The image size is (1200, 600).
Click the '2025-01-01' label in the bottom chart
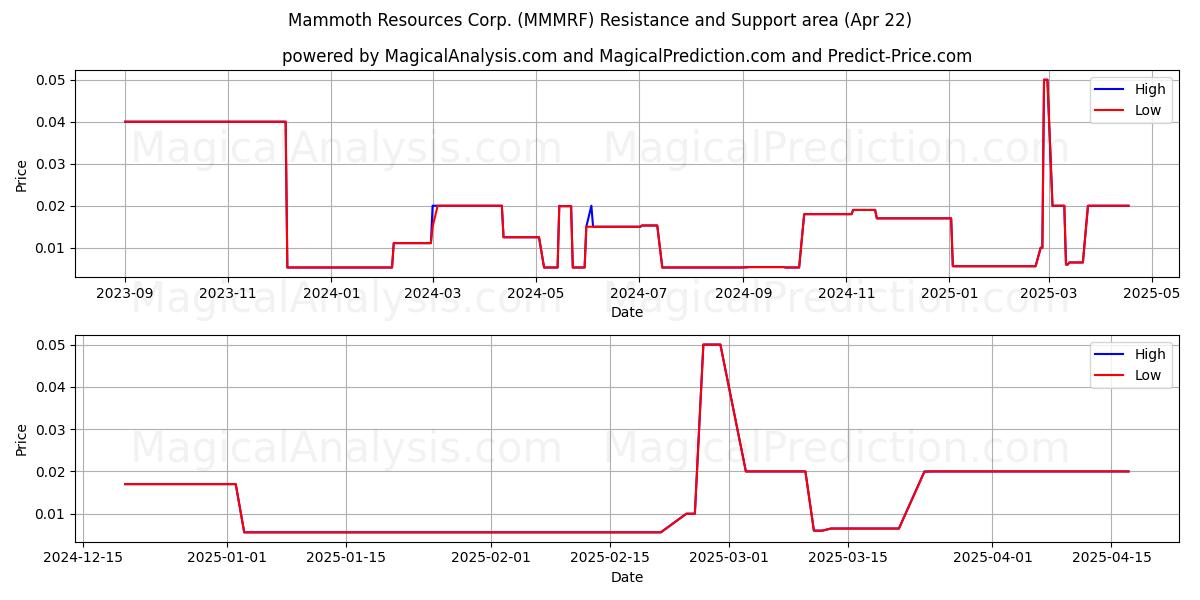228,559
